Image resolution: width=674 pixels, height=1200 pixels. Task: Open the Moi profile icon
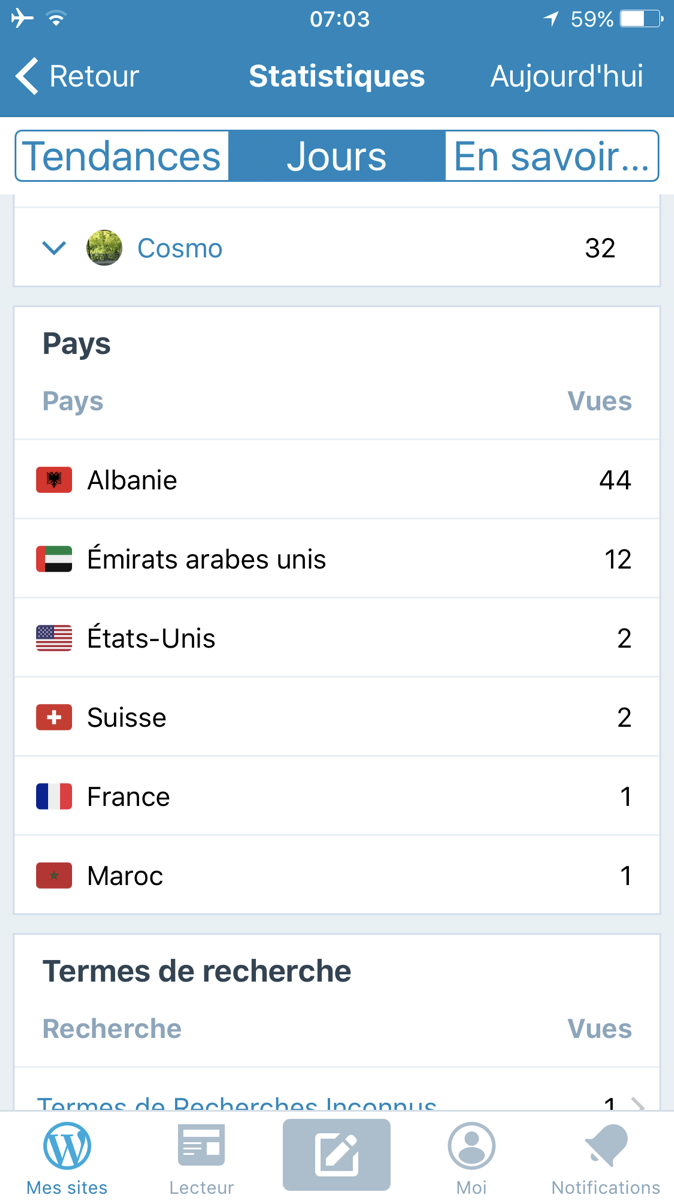click(471, 1148)
